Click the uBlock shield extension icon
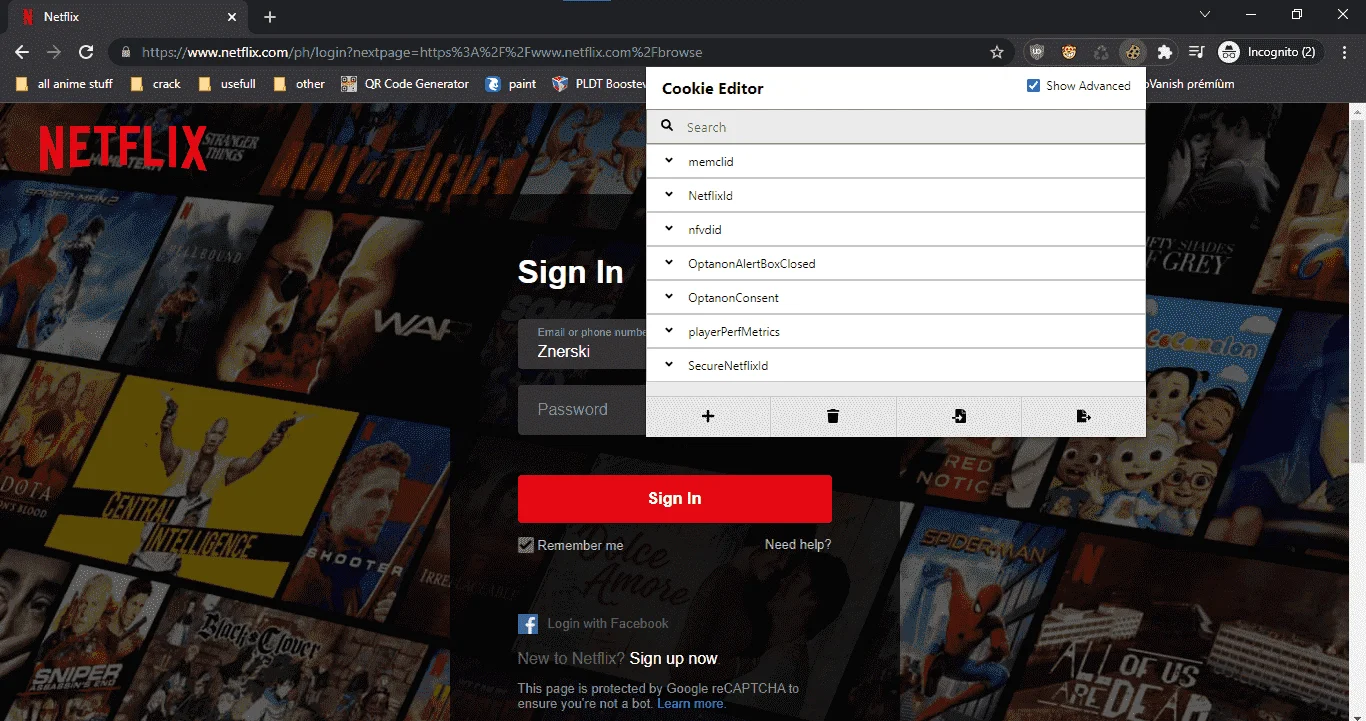The height and width of the screenshot is (721, 1366). (x=1037, y=52)
